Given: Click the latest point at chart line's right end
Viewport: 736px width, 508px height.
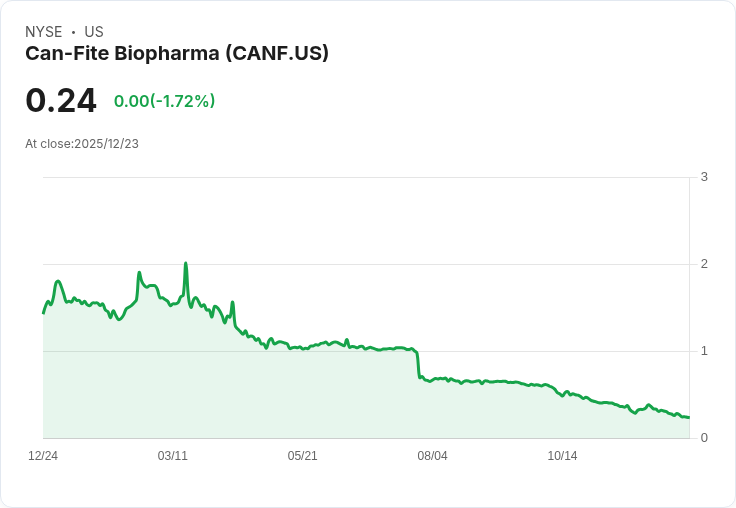Looking at the screenshot, I should 688,417.
